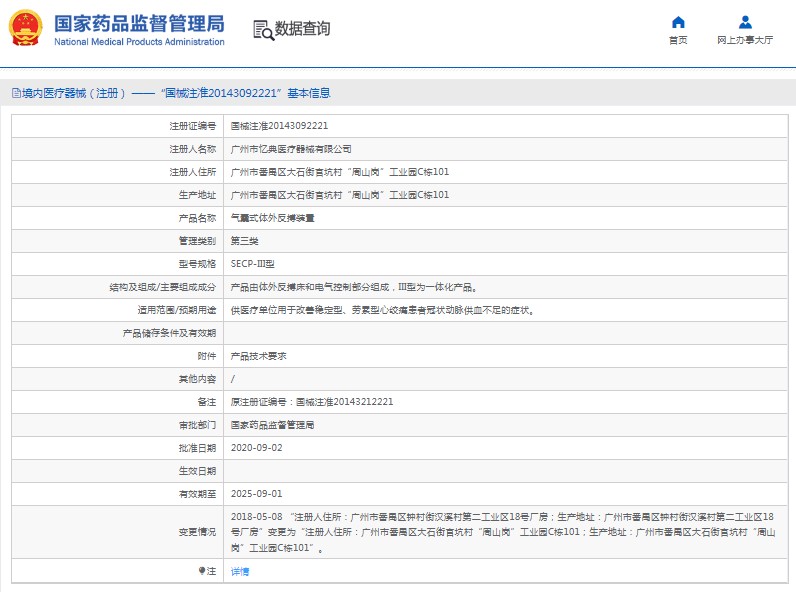Click the 结构及组成/主要组成成分 label

pyautogui.click(x=162, y=287)
